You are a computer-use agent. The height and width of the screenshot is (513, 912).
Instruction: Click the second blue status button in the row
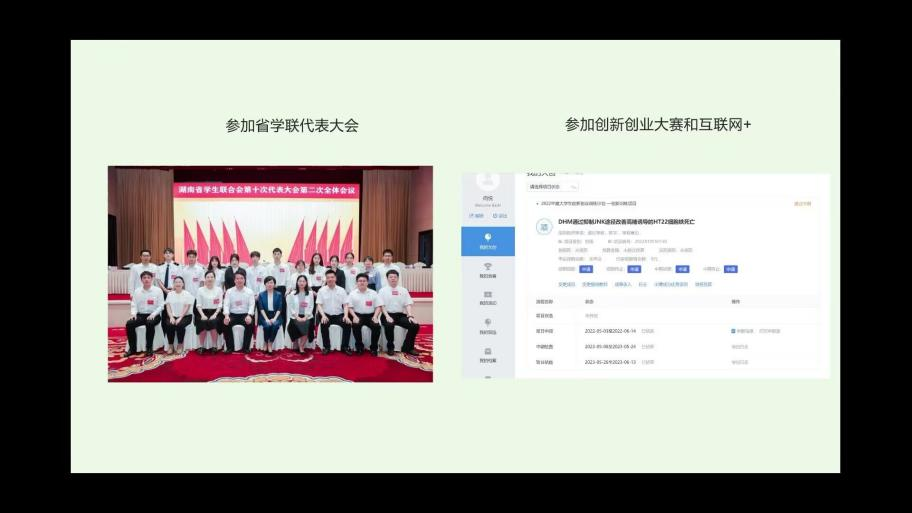(634, 269)
